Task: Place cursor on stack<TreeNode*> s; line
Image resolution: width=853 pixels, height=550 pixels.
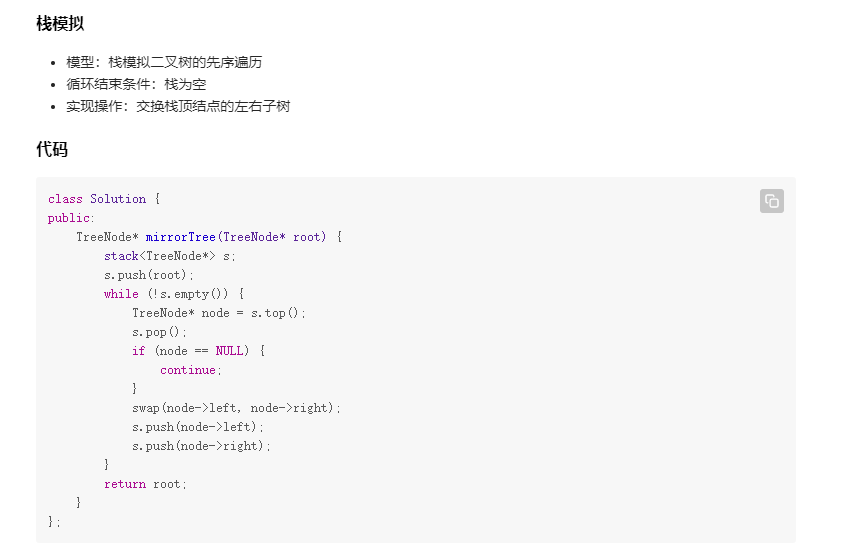Action: click(x=170, y=256)
